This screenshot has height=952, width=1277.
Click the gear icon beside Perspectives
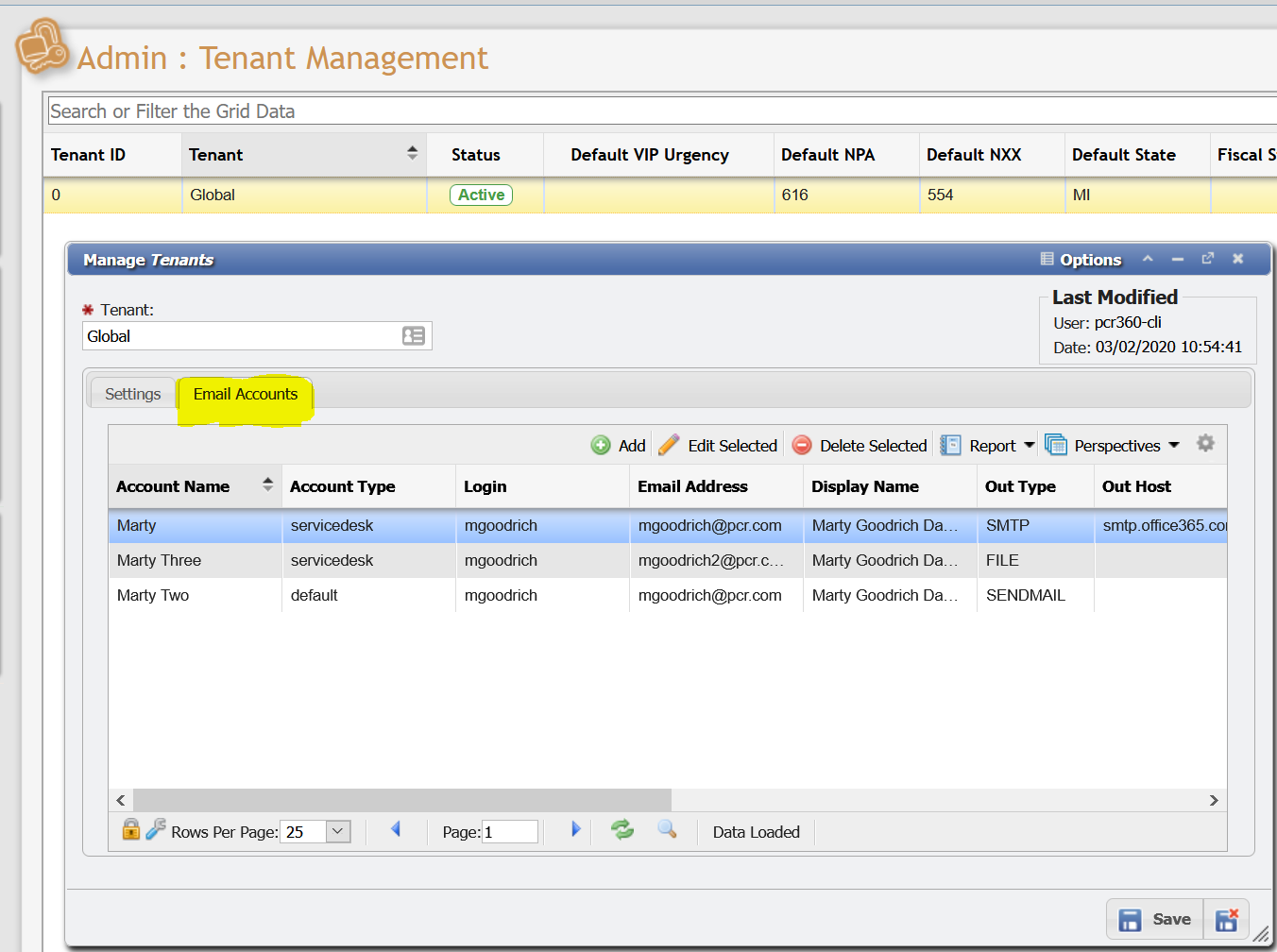(1205, 444)
